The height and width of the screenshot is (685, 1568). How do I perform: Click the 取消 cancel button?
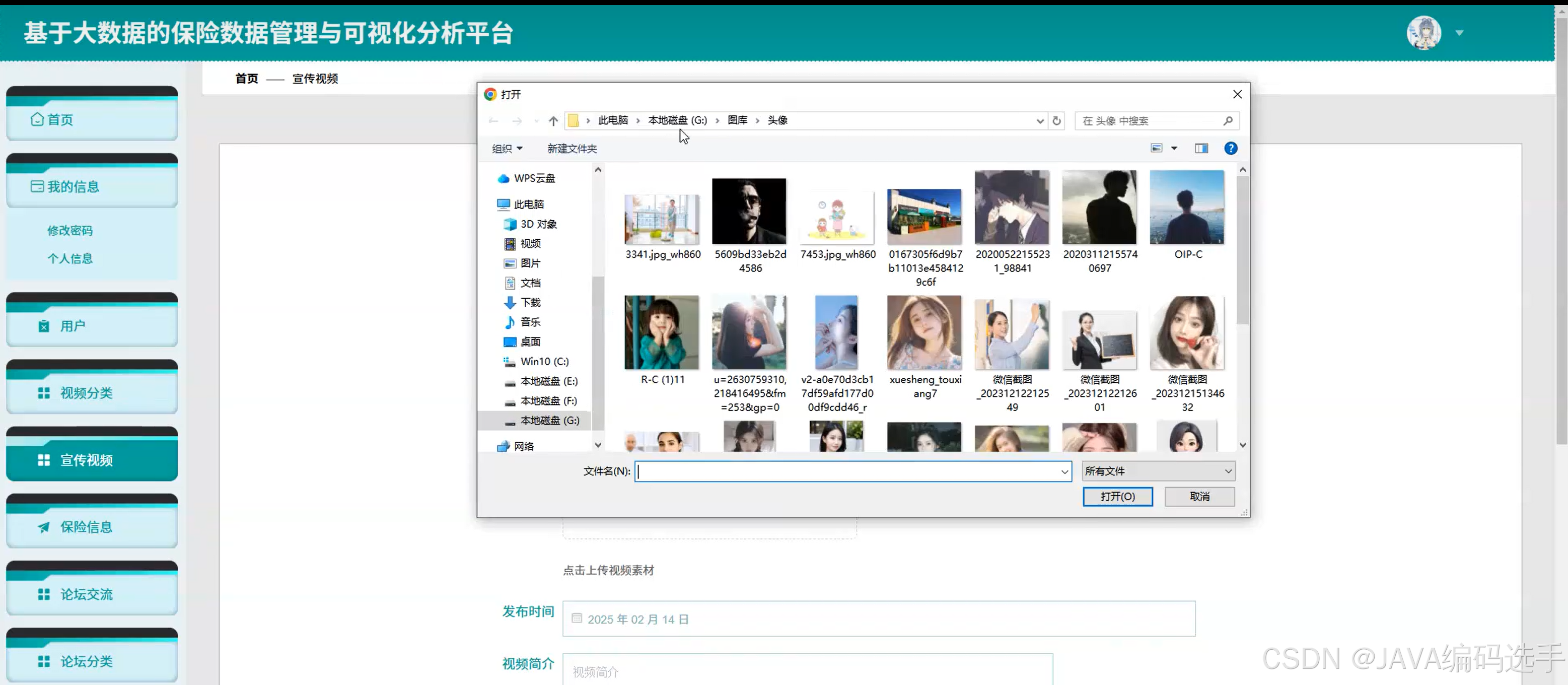(x=1199, y=496)
